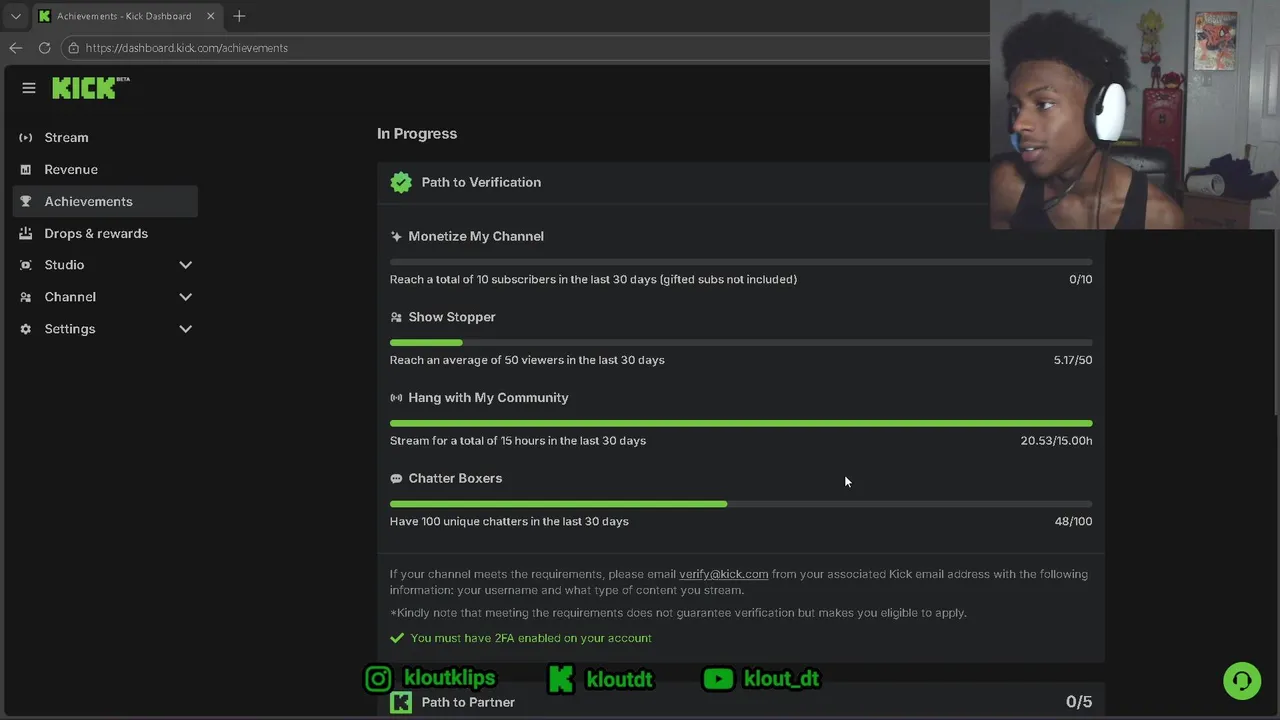
Task: Click 'Stream for a total of 15 hours' text
Action: pos(518,441)
